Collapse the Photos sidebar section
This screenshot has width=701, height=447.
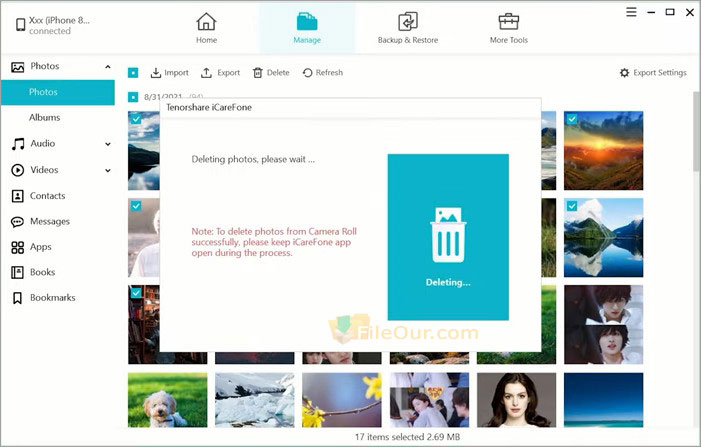pyautogui.click(x=108, y=67)
